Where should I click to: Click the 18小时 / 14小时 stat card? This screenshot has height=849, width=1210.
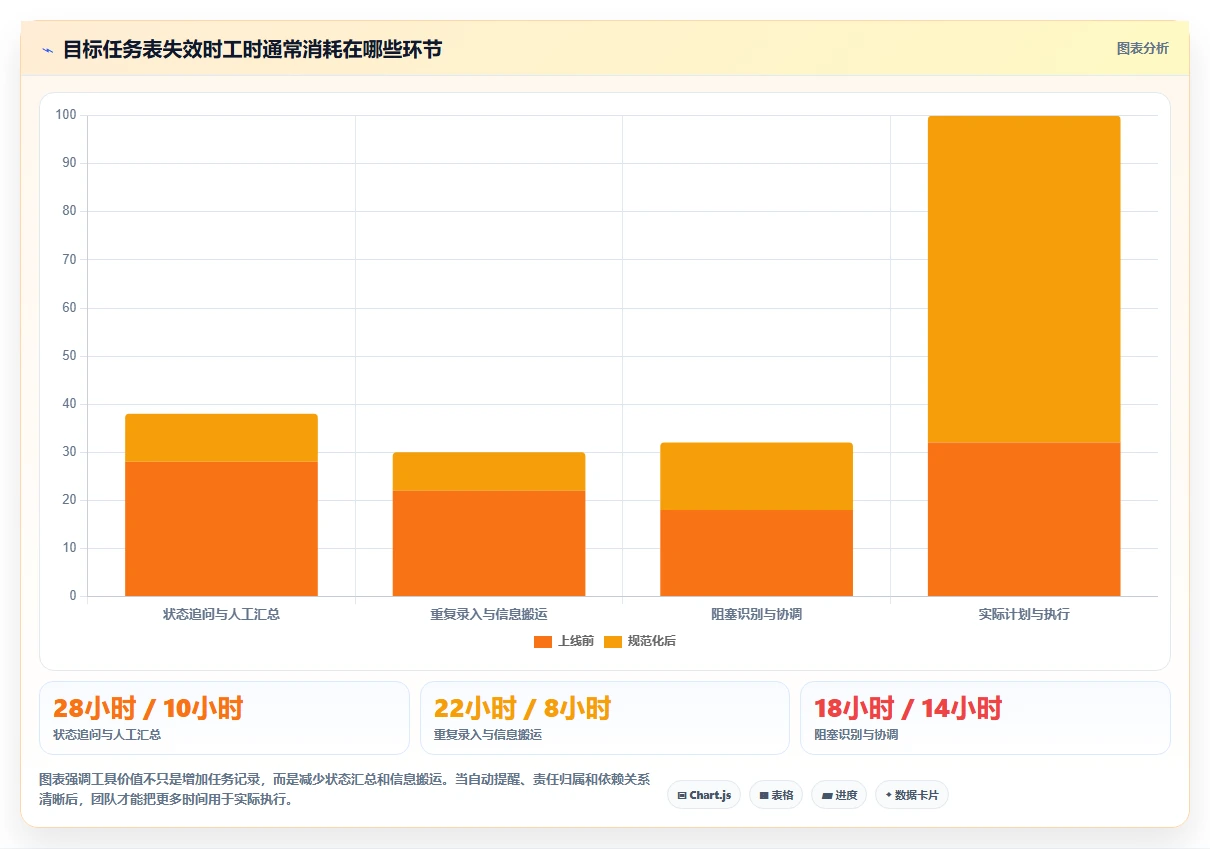[985, 718]
